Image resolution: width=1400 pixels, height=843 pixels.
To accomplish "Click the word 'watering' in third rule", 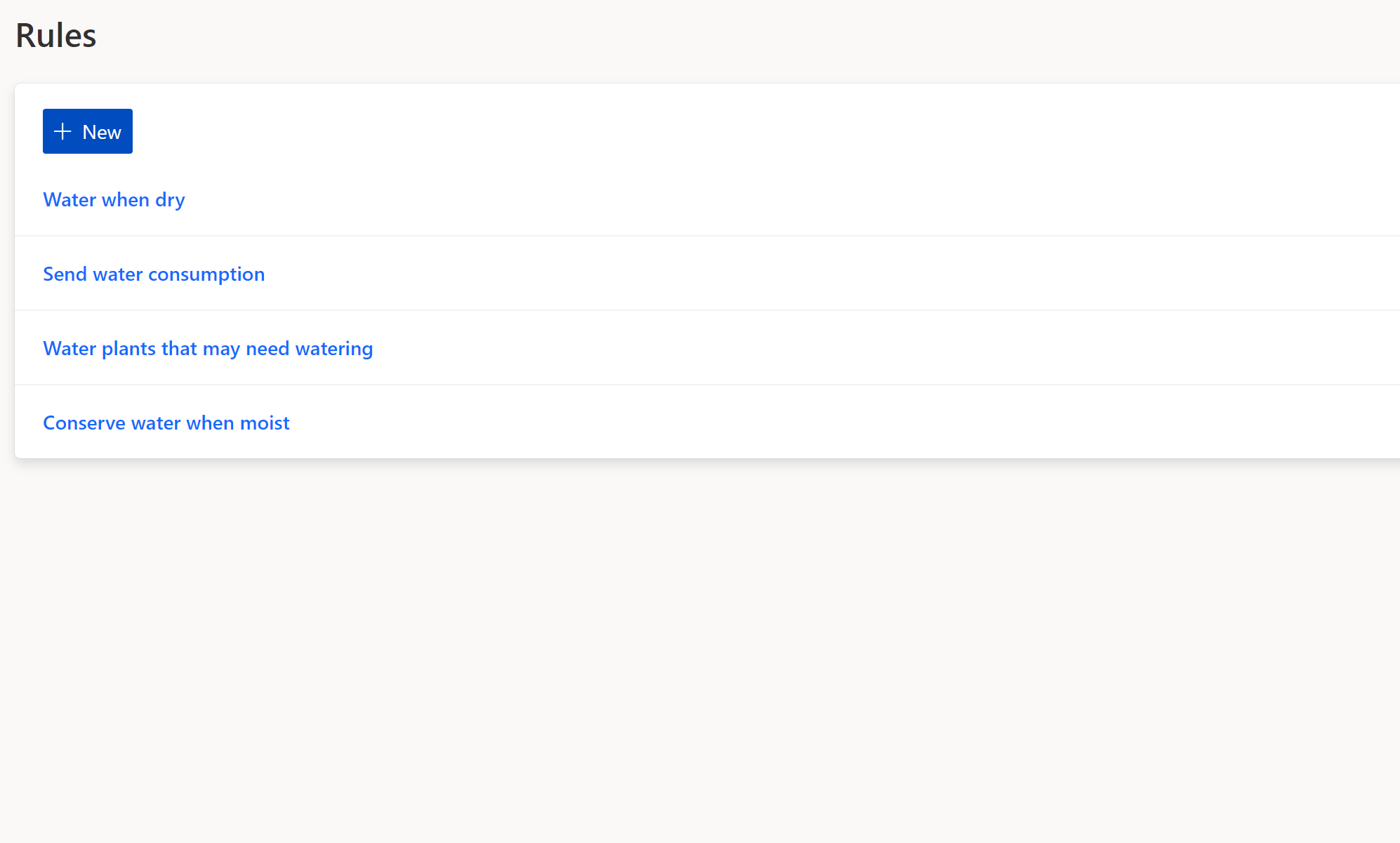I will pyautogui.click(x=334, y=349).
